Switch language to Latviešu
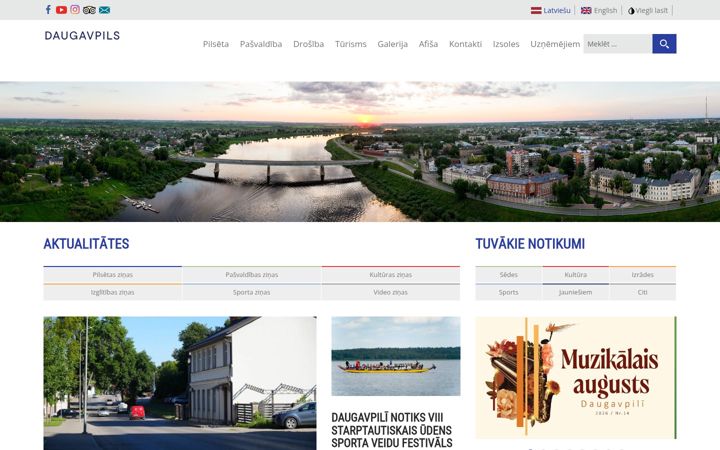 tap(557, 11)
